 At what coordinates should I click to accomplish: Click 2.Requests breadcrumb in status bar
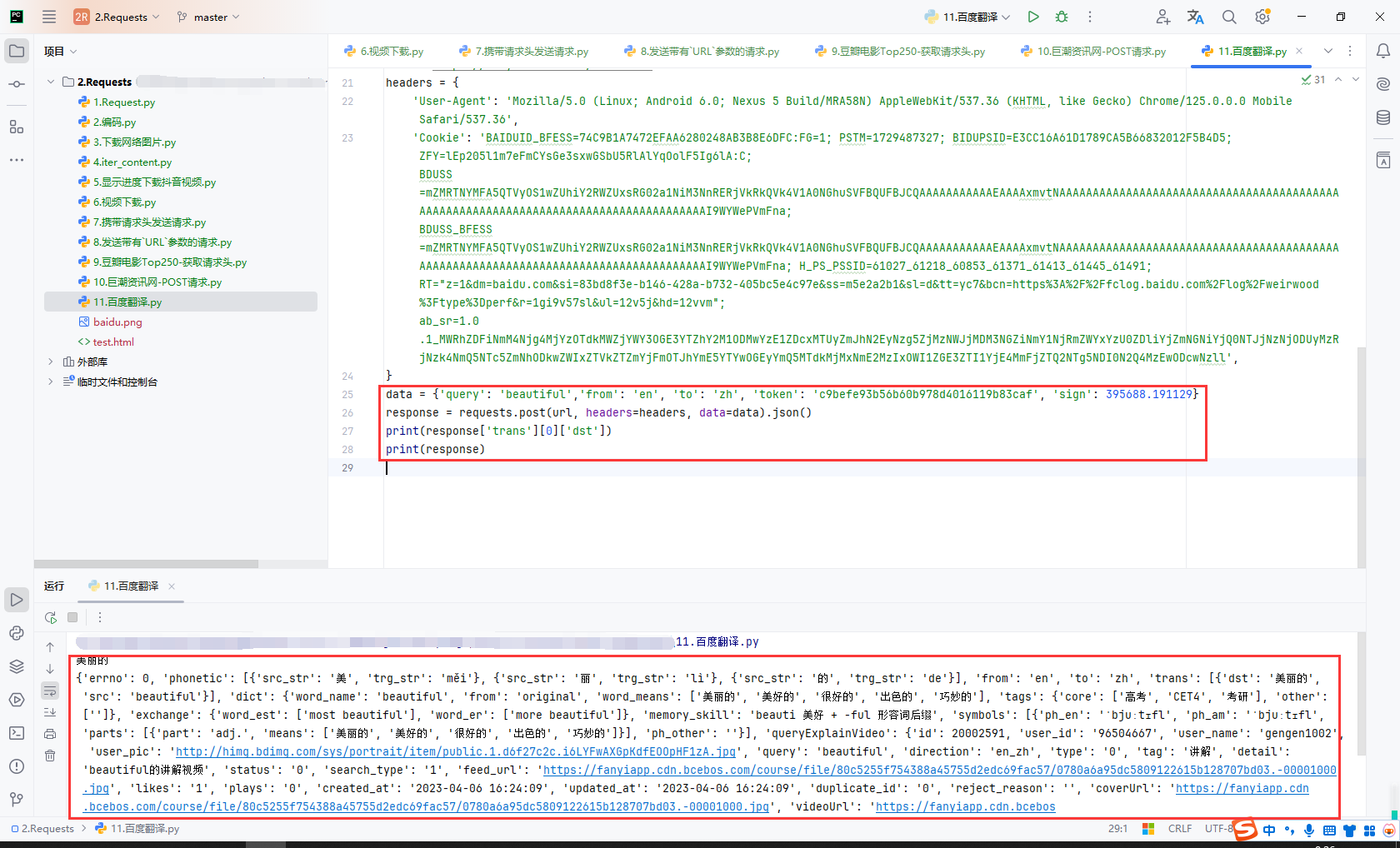point(42,829)
